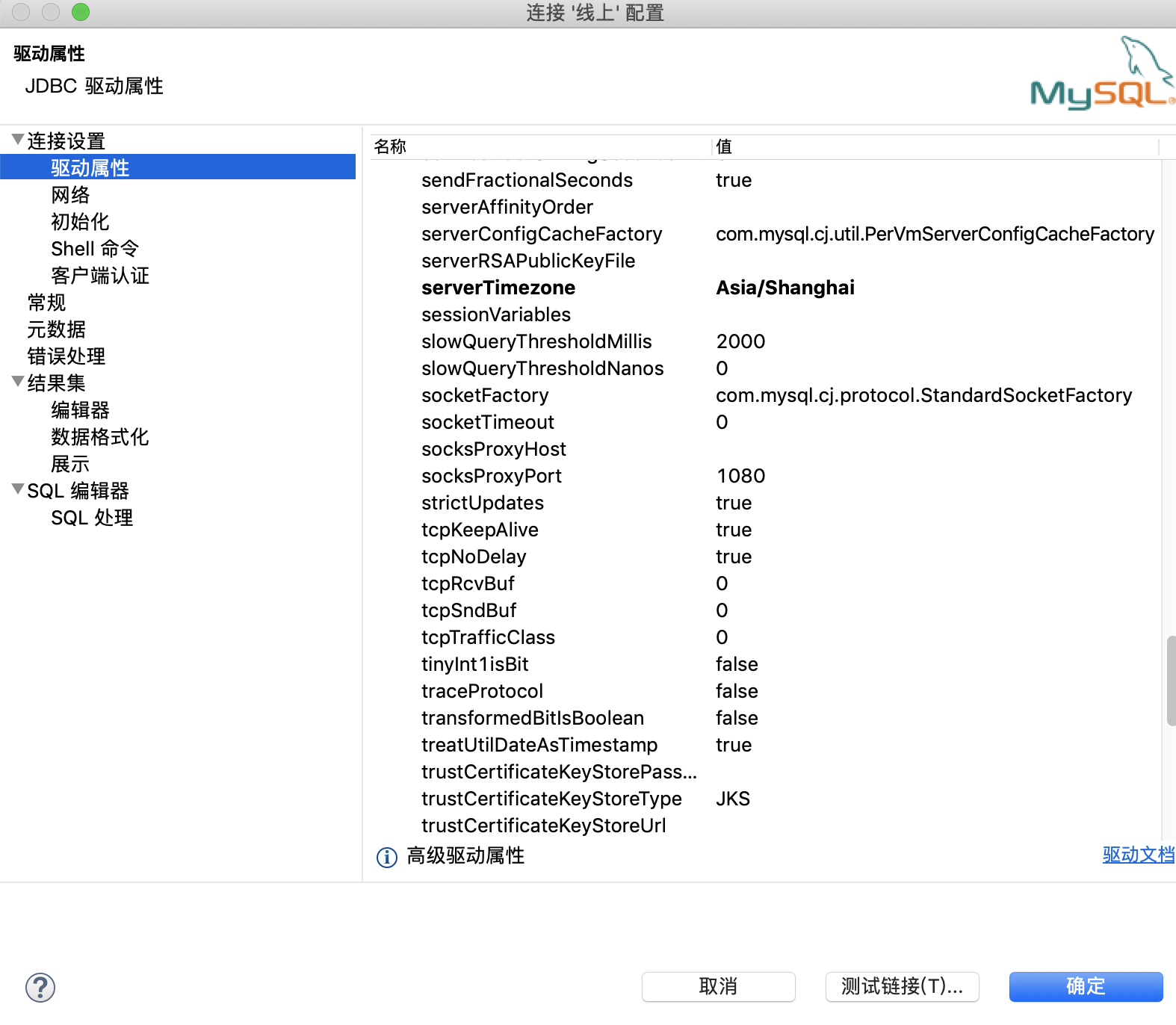
Task: Select 驱动属性 in the sidebar
Action: [90, 167]
